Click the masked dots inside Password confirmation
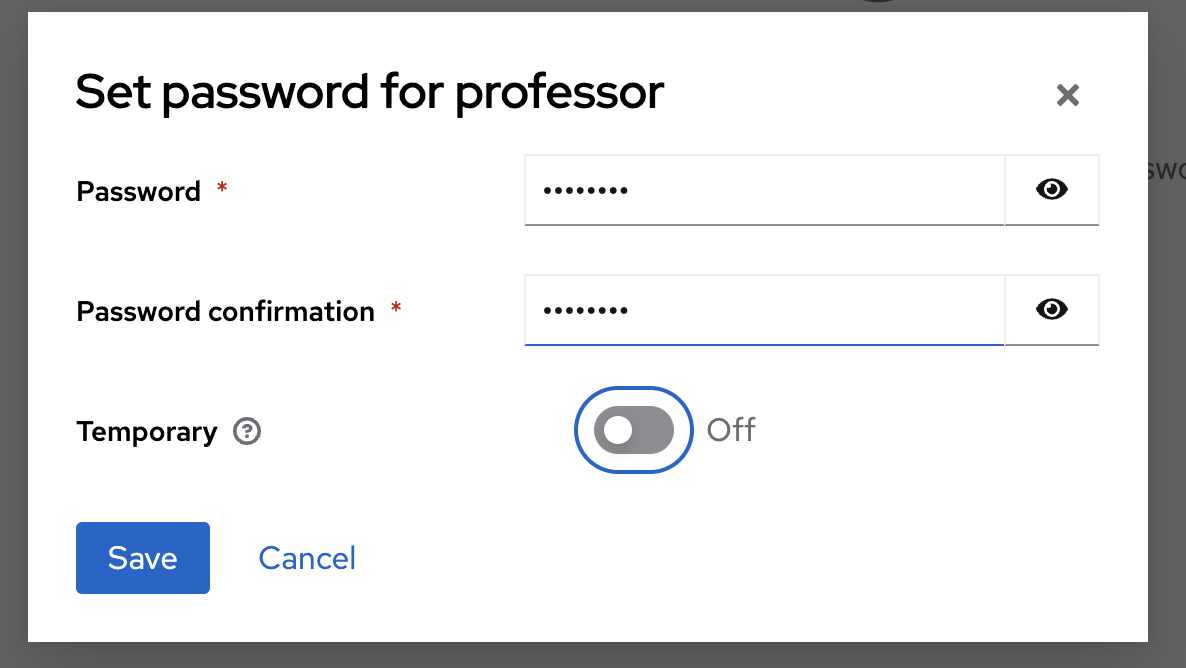1186x668 pixels. tap(585, 310)
